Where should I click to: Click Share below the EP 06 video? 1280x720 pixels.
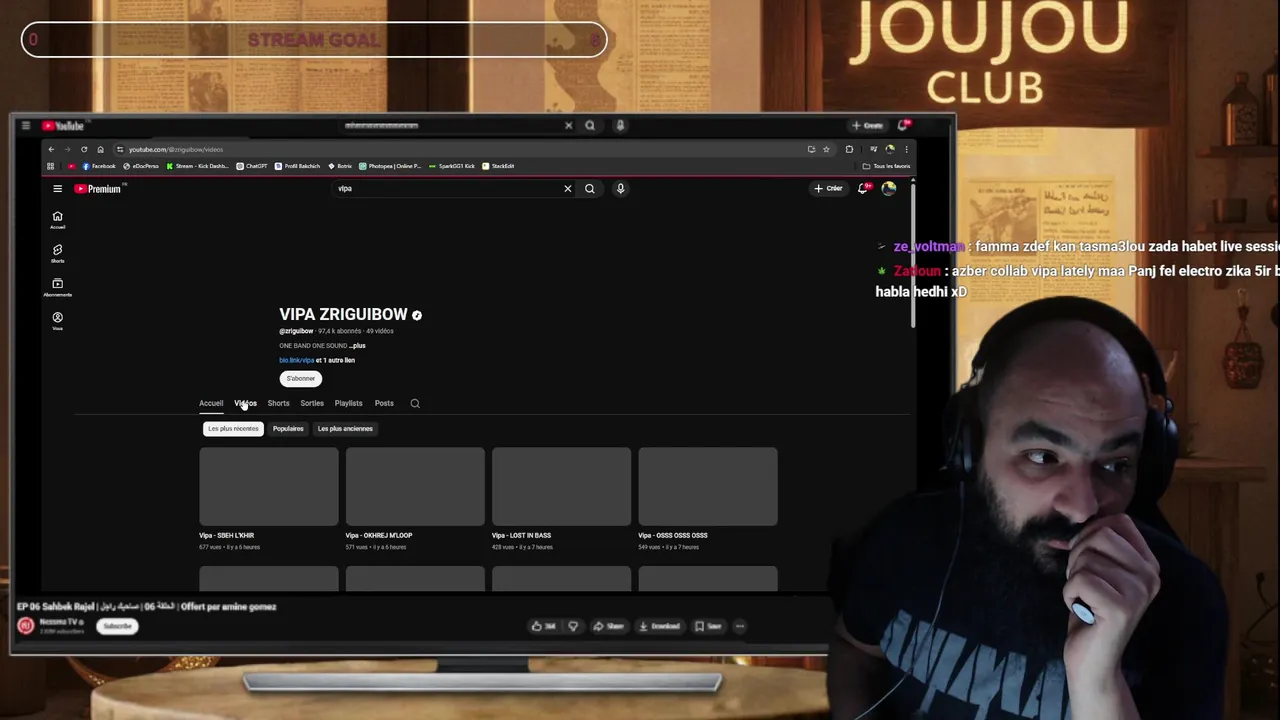[x=608, y=626]
